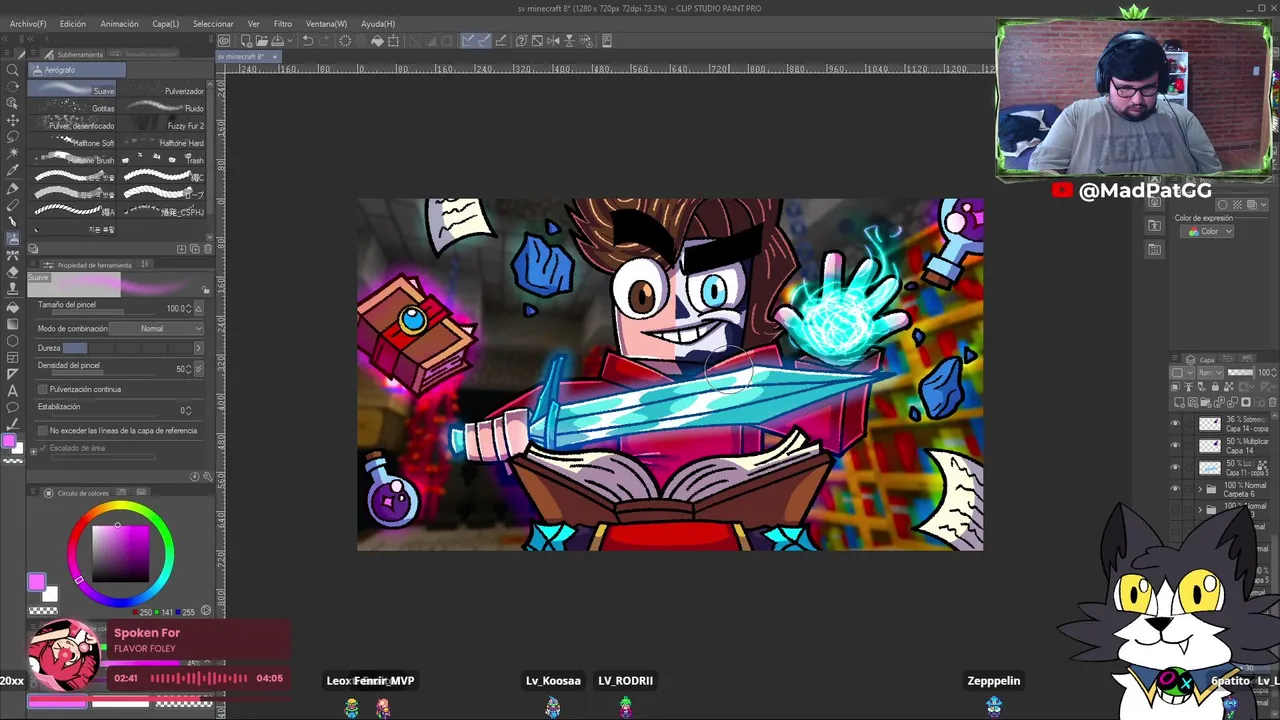Select the Auto select magic wand tool

[x=12, y=153]
